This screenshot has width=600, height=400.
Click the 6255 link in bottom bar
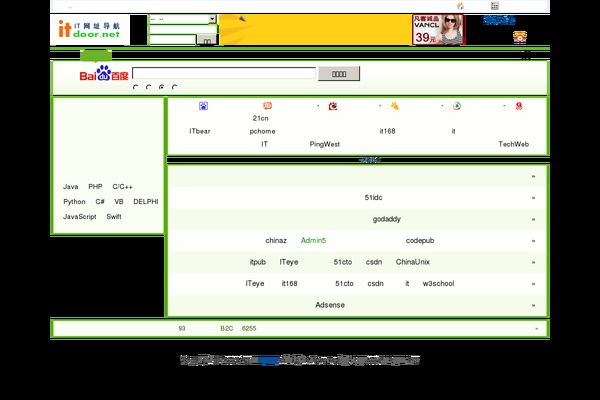[249, 328]
